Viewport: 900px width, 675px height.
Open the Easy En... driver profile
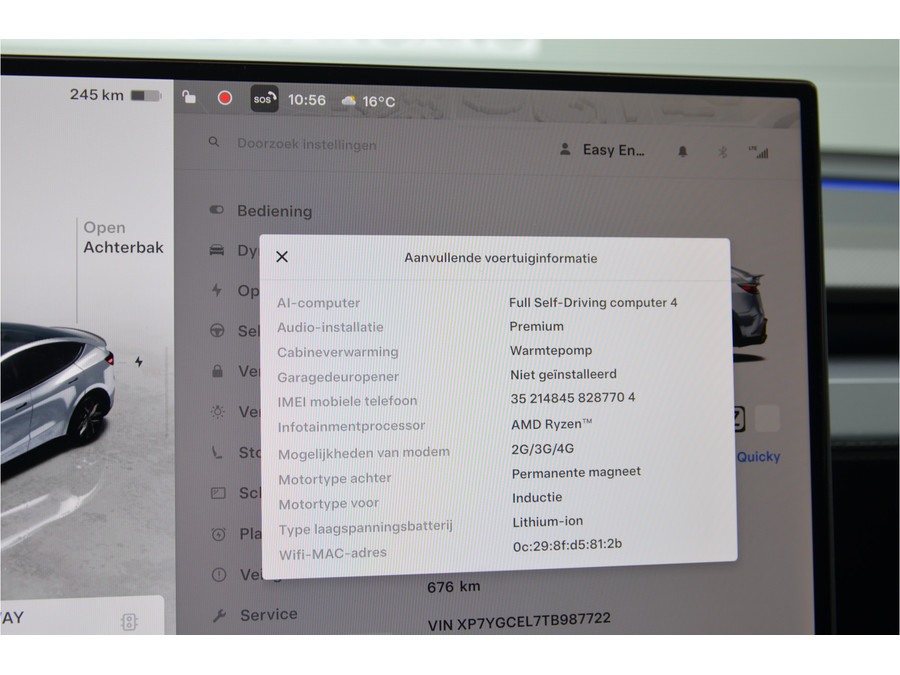tap(603, 150)
